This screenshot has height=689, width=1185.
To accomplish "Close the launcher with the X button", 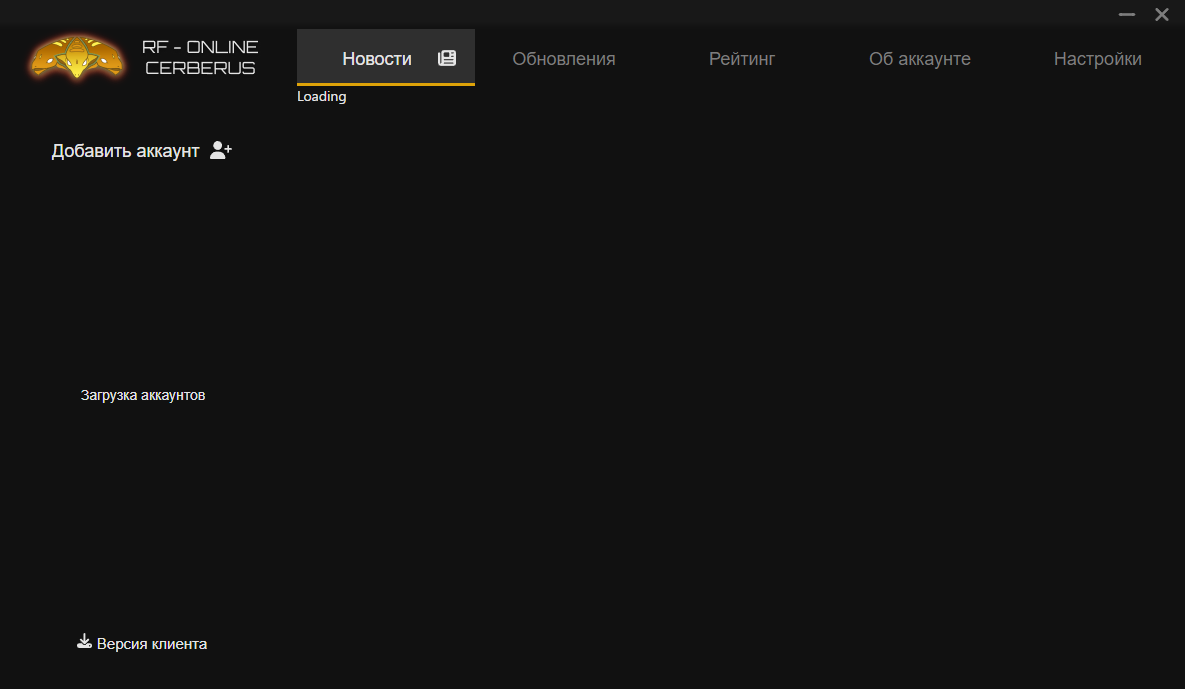I will tap(1161, 15).
